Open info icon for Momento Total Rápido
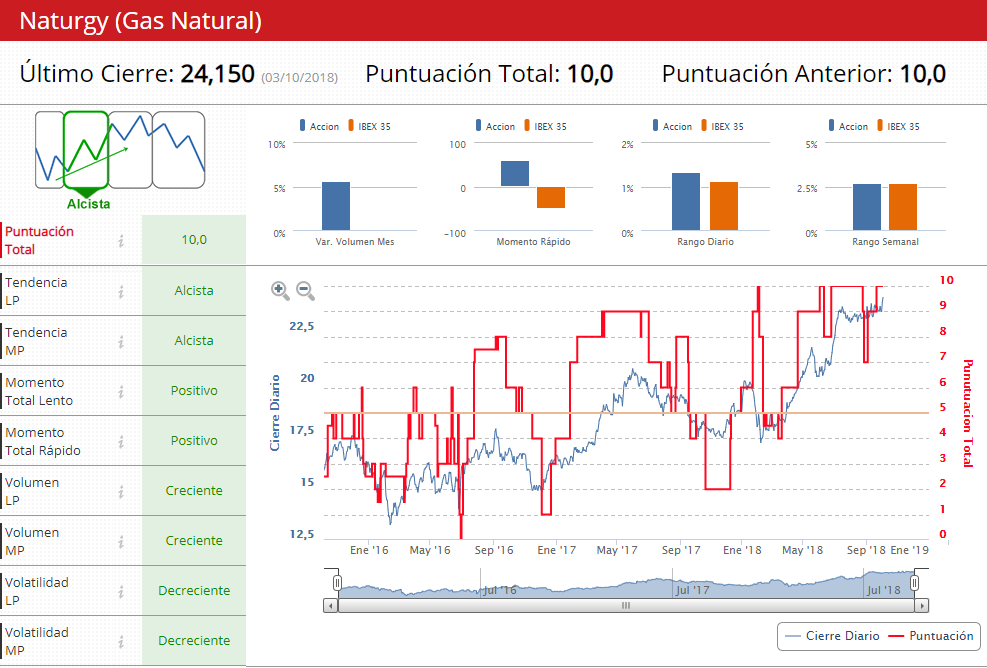This screenshot has width=987, height=668. pos(121,441)
